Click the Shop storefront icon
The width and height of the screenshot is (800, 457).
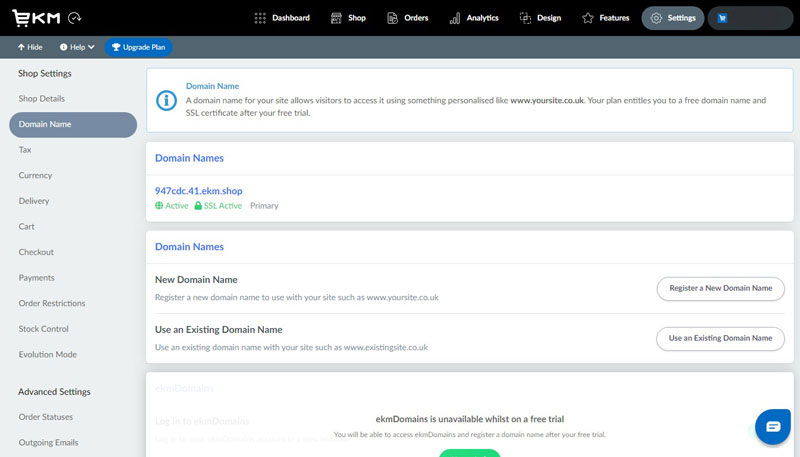pos(336,18)
